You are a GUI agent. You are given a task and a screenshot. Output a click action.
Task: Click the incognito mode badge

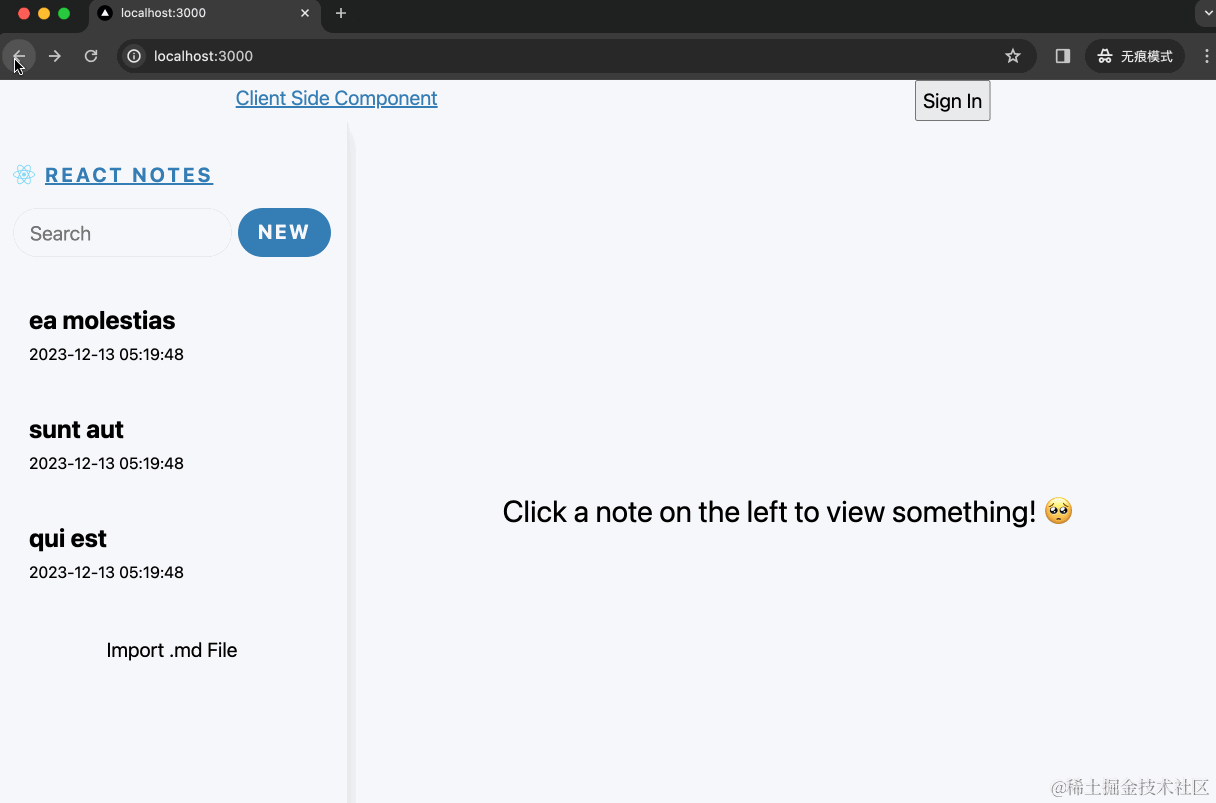(1135, 56)
